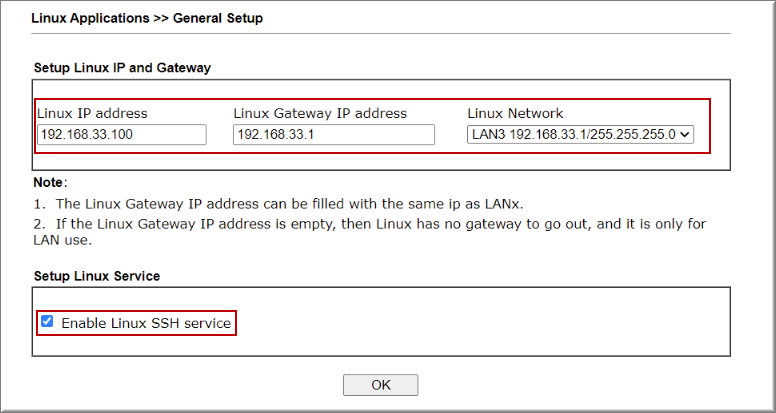Click the Linux Network dropdown chevron arrow
776x413 pixels.
pos(685,135)
